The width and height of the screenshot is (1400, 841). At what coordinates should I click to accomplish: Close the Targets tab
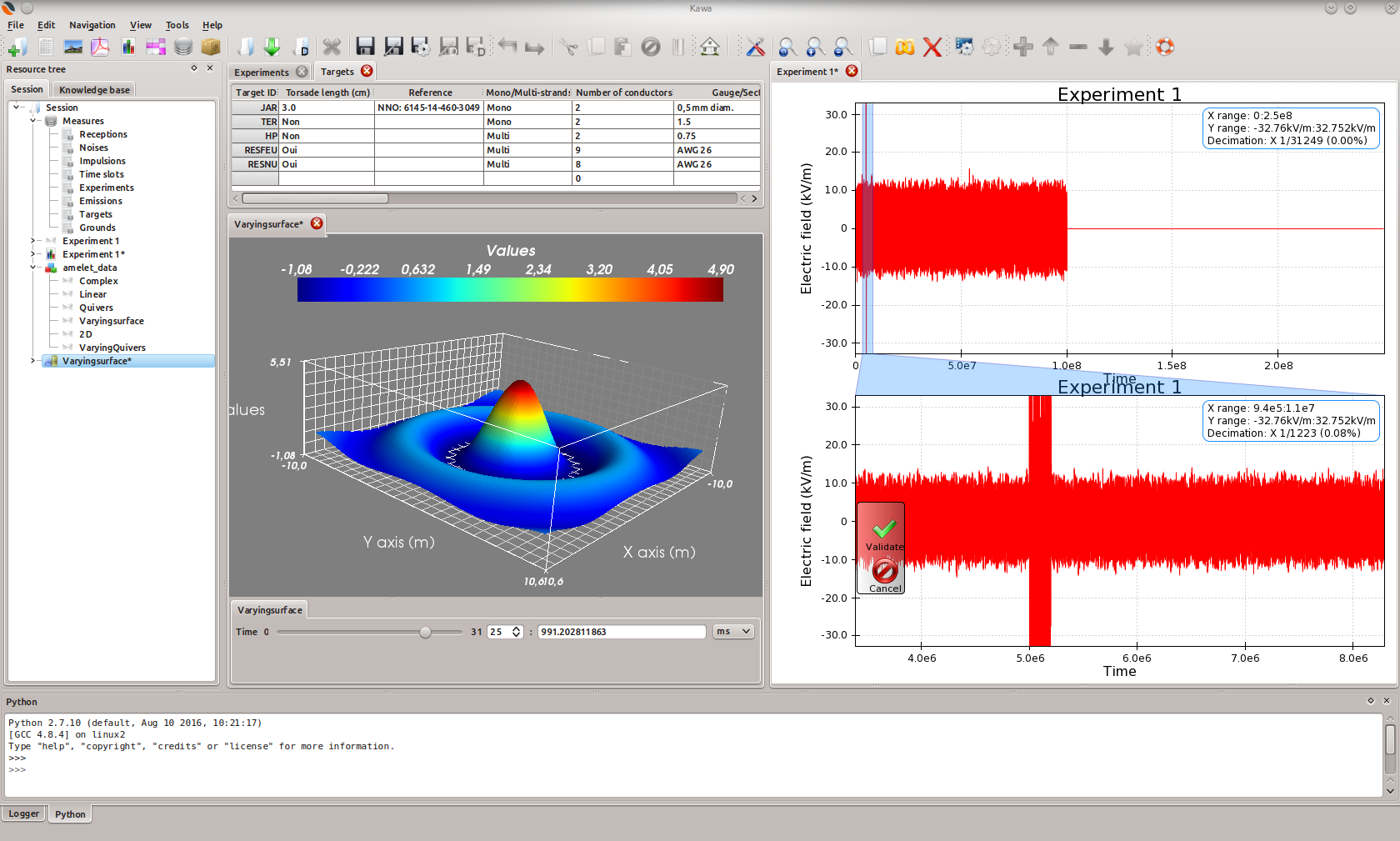(367, 71)
